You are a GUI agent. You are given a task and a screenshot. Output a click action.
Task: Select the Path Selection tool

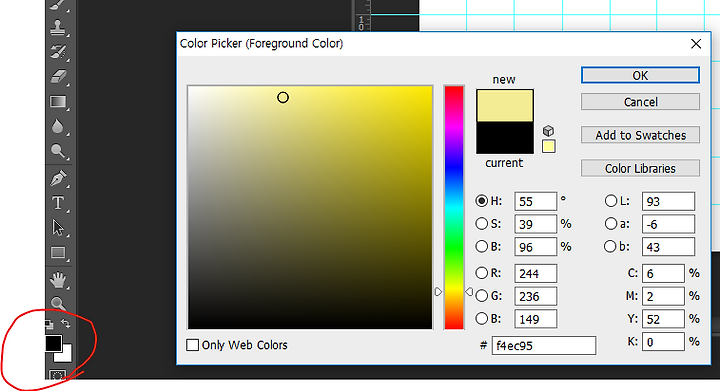(x=58, y=227)
